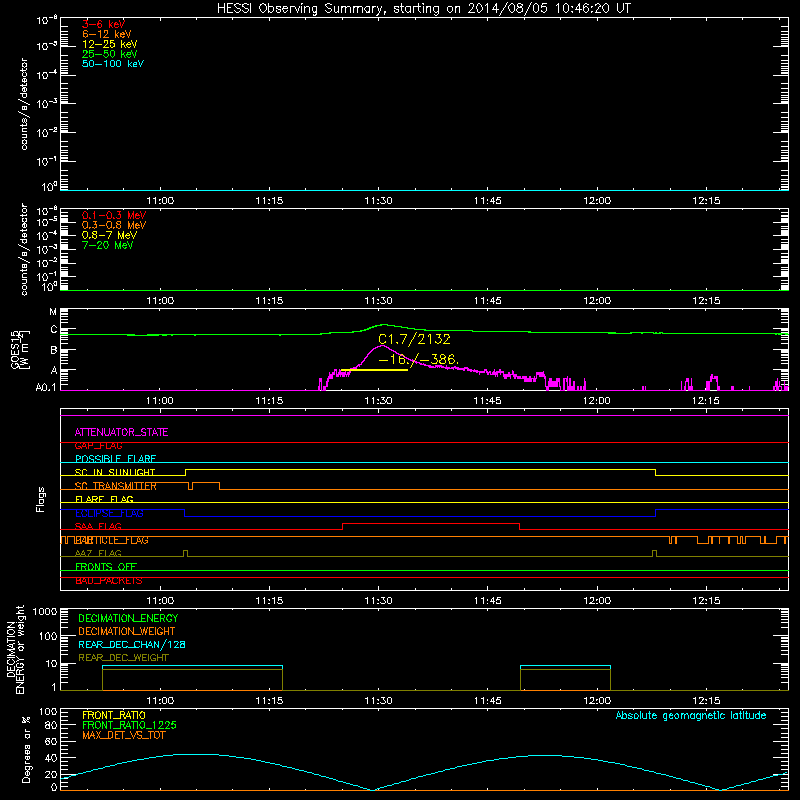Click the 12:00 tick label under the GOES panel

click(x=597, y=401)
